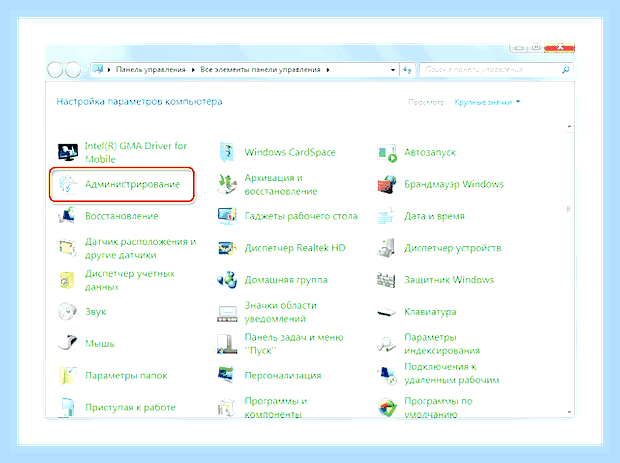Open the Администрирование link text
The image size is (620, 463).
[132, 184]
